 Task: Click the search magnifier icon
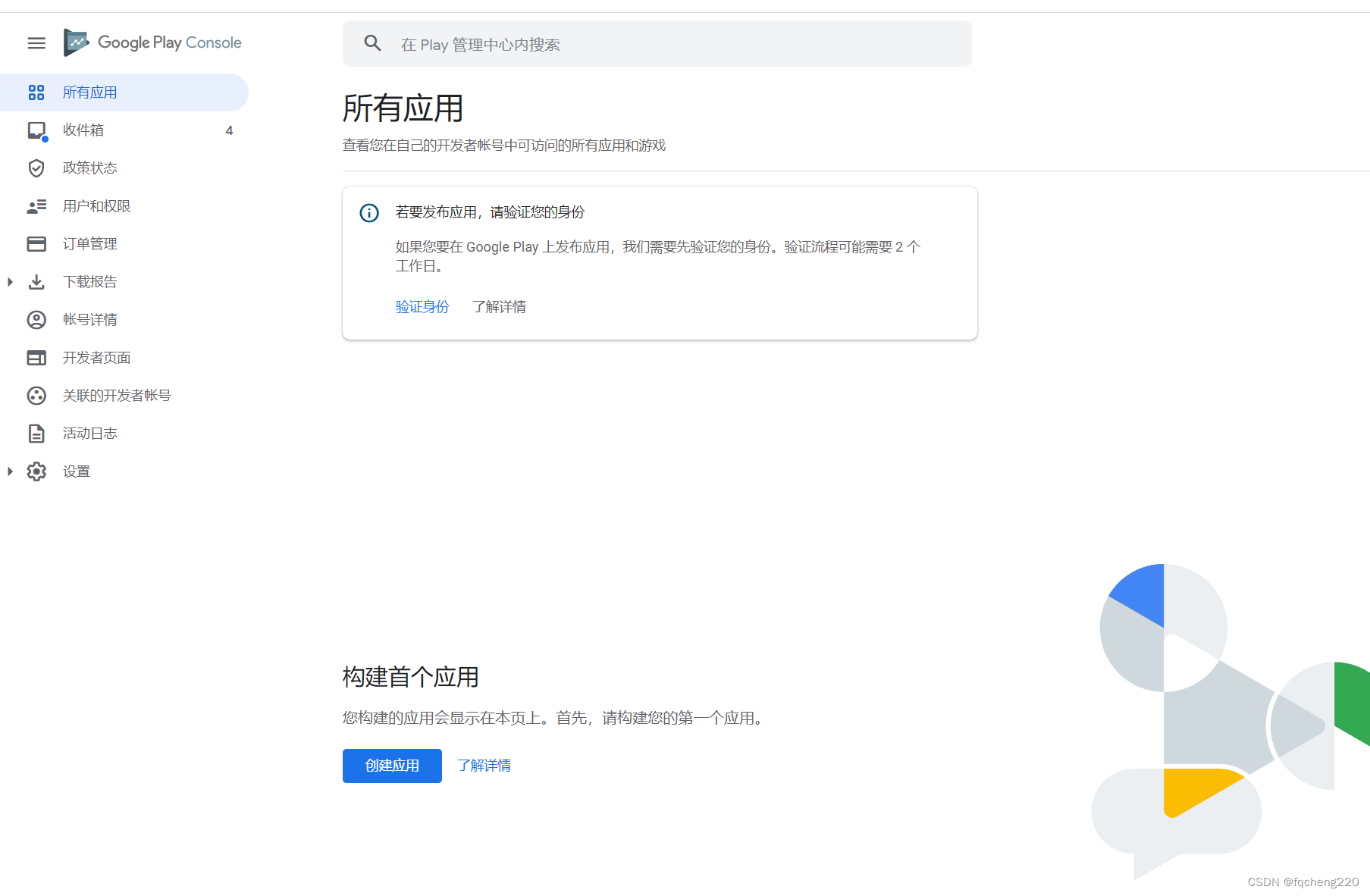click(372, 43)
